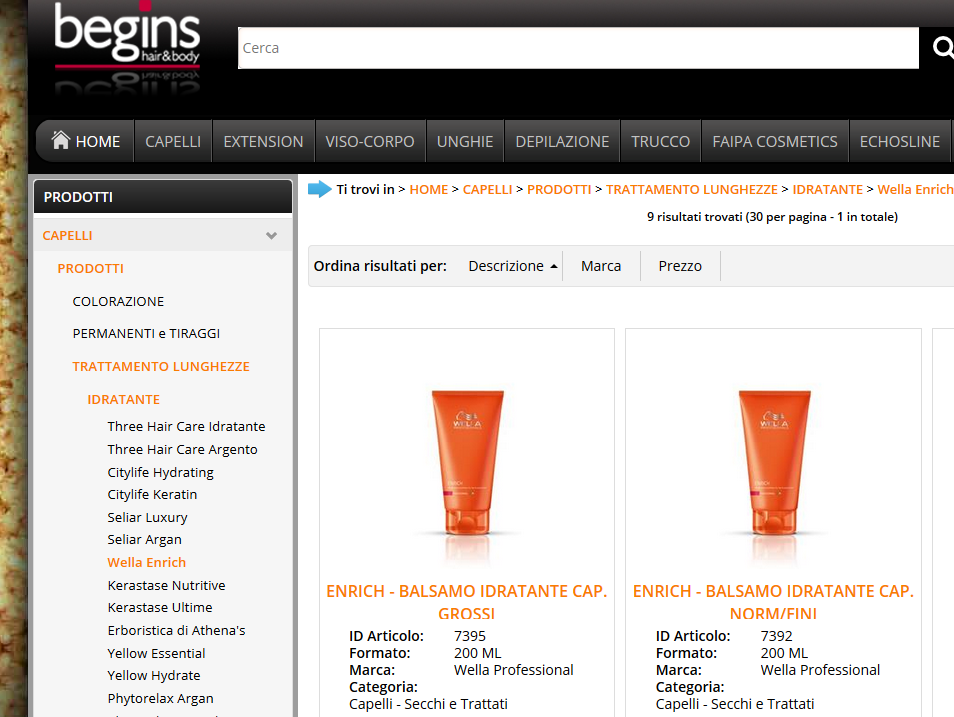954x717 pixels.
Task: Click article ID 7392
Action: tap(776, 636)
